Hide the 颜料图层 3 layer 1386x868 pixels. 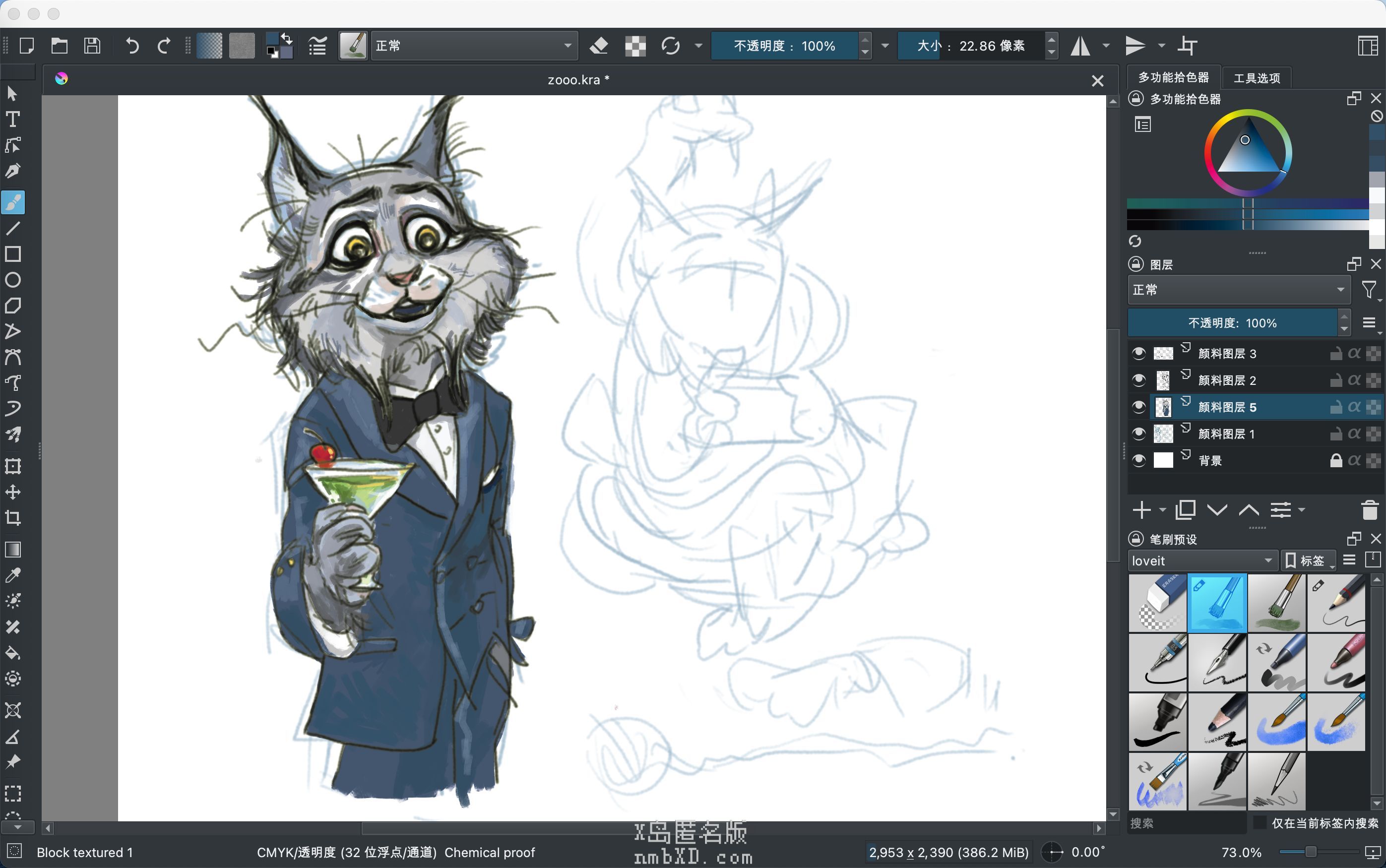tap(1138, 353)
